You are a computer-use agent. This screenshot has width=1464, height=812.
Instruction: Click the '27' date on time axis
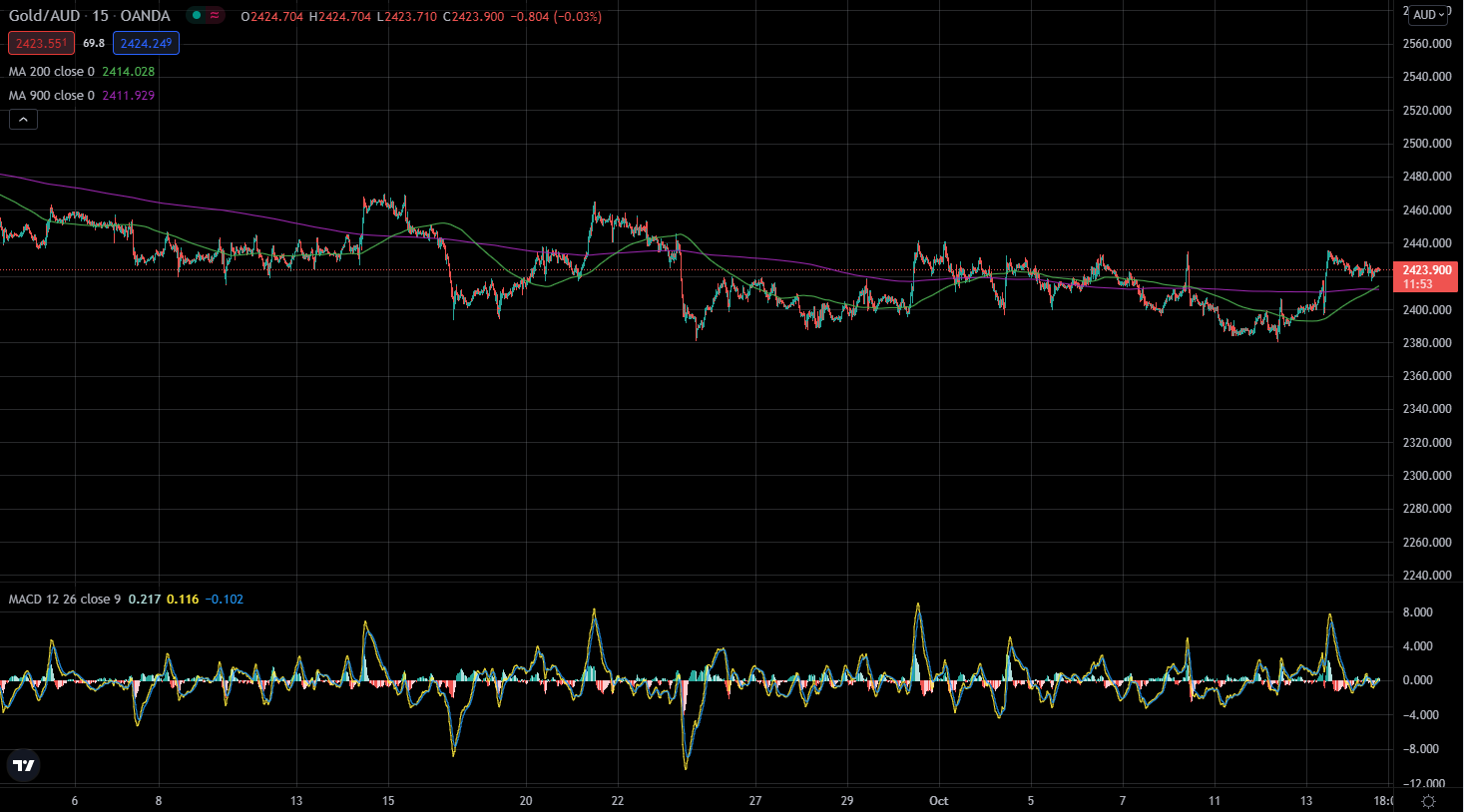755,801
